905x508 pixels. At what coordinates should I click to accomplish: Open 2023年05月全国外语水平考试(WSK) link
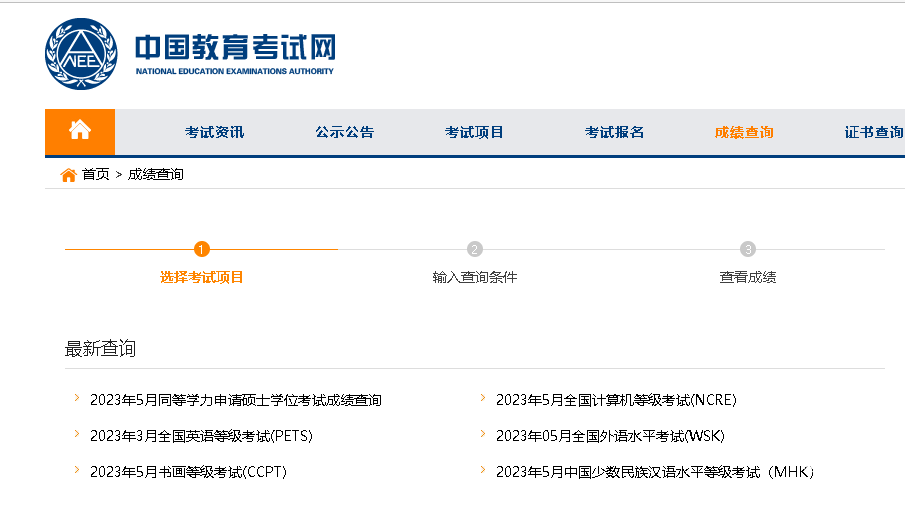pyautogui.click(x=611, y=436)
